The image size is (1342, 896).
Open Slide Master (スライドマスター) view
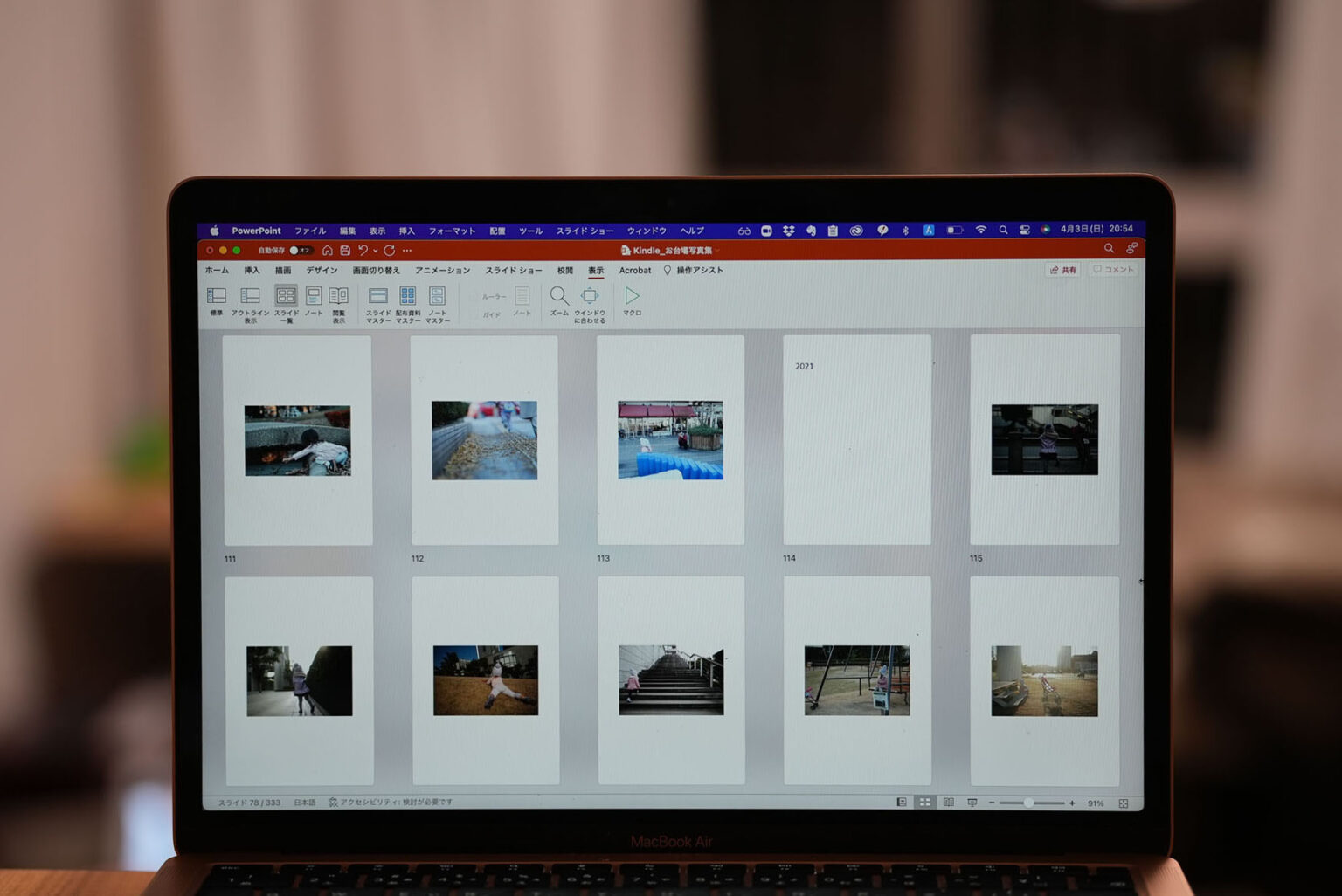pyautogui.click(x=377, y=297)
